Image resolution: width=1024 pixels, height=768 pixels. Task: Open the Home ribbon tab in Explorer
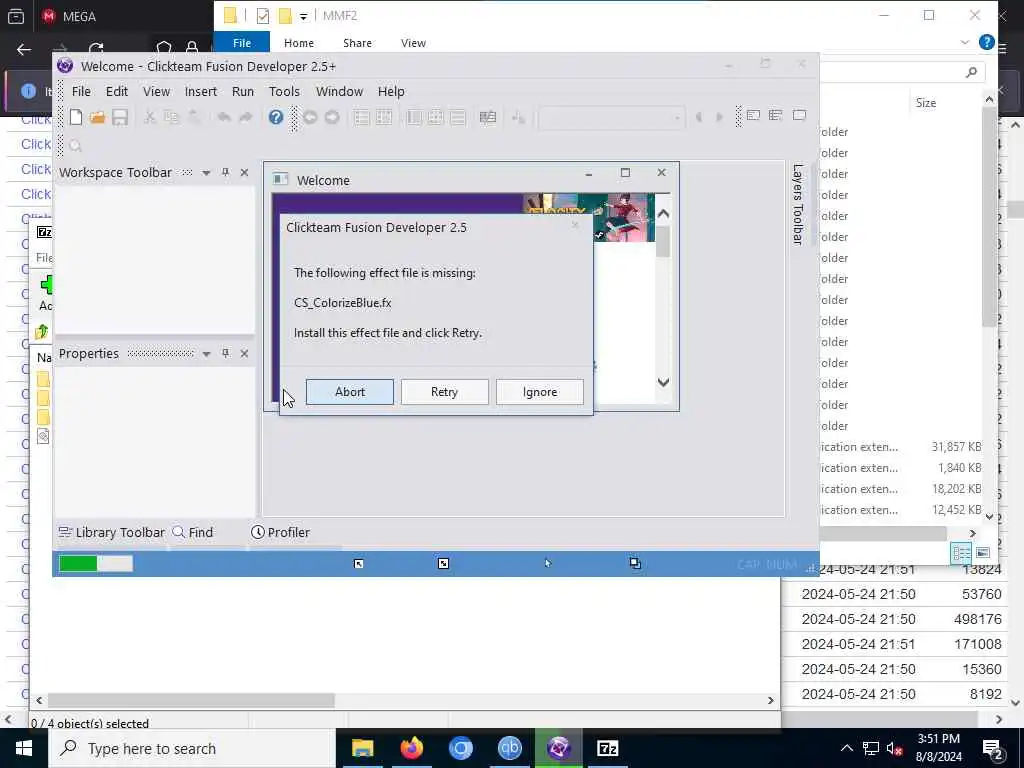(x=298, y=43)
